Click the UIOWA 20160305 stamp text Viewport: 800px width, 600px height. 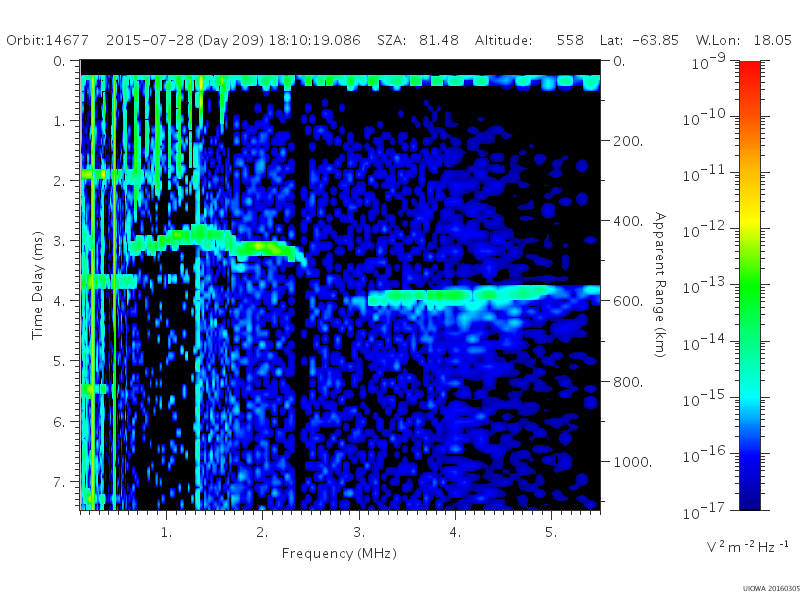click(x=771, y=588)
